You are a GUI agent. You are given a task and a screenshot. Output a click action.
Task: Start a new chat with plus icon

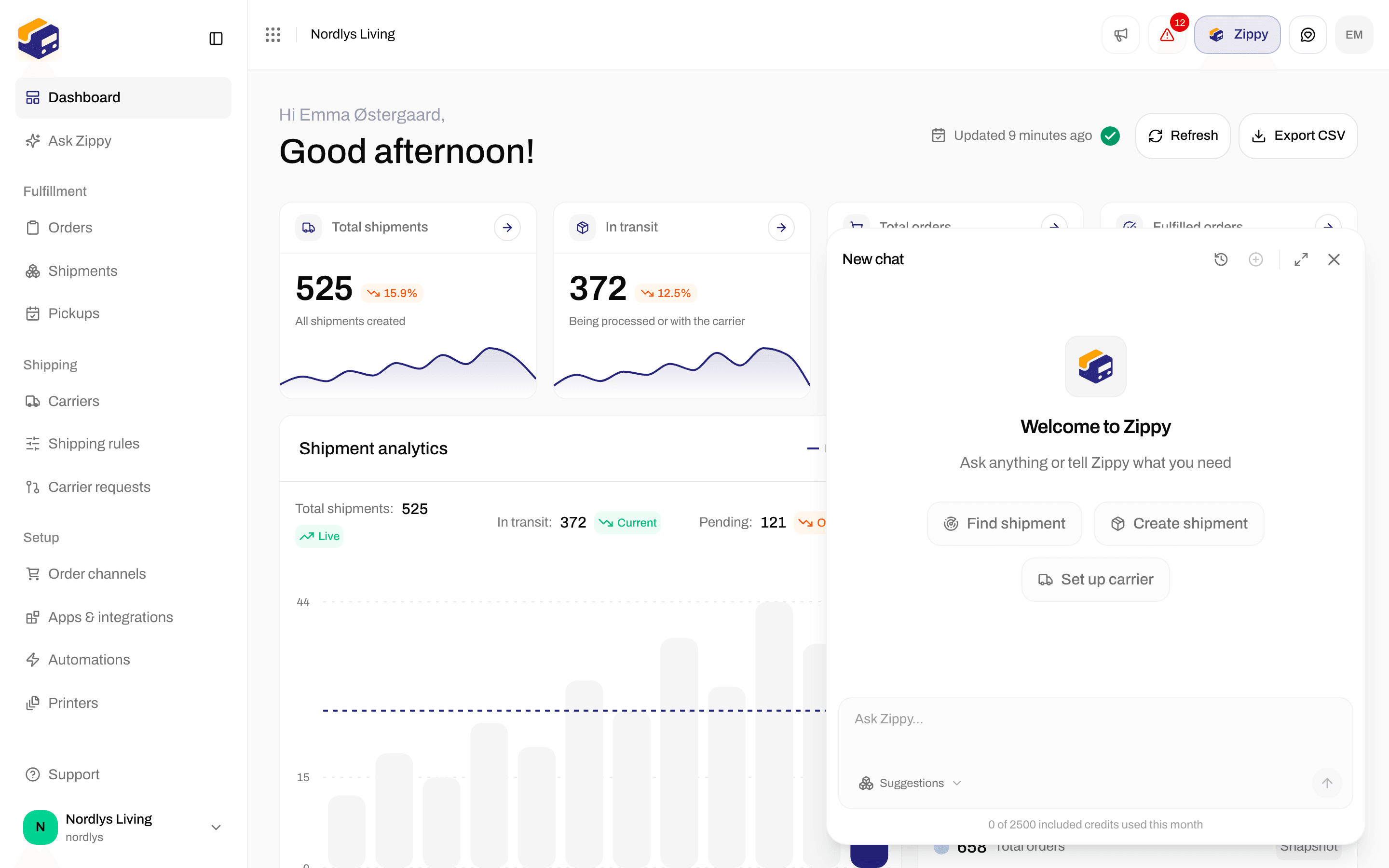(1256, 259)
